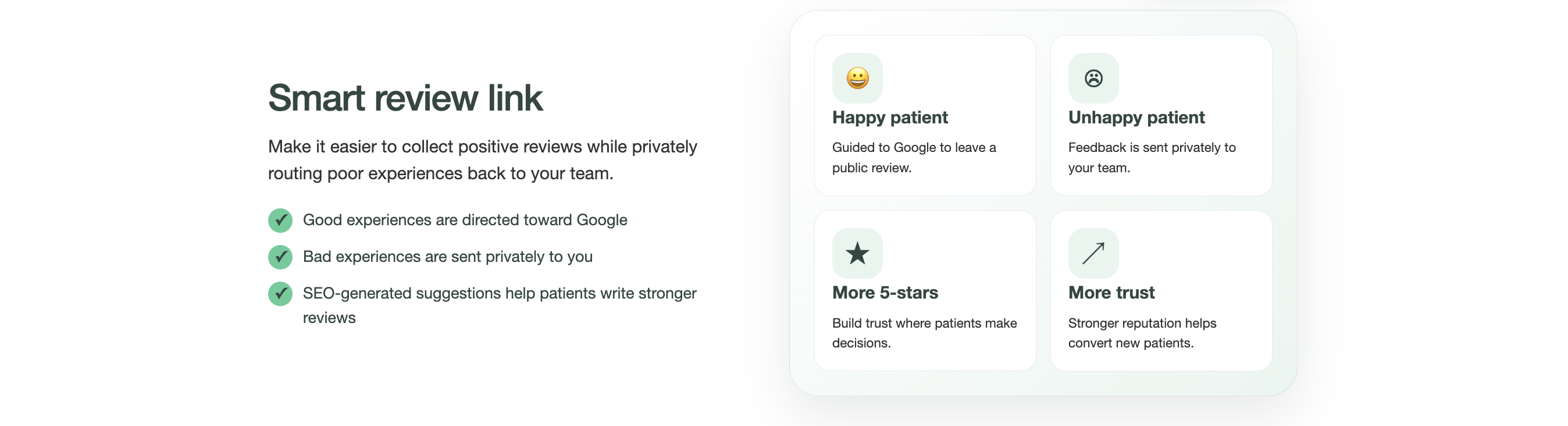Click checkmark beside Good experiences bullet

[x=280, y=220]
